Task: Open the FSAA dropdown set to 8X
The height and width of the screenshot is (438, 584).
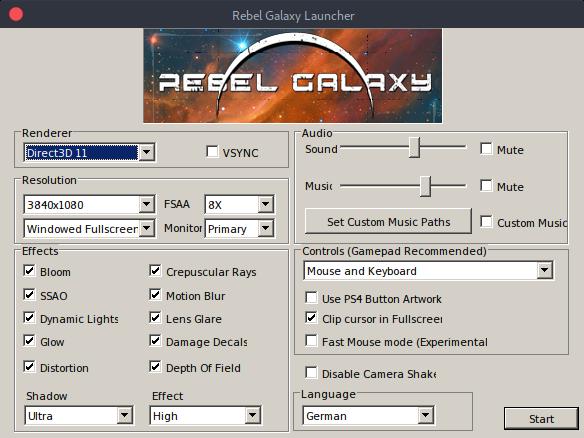Action: point(239,204)
